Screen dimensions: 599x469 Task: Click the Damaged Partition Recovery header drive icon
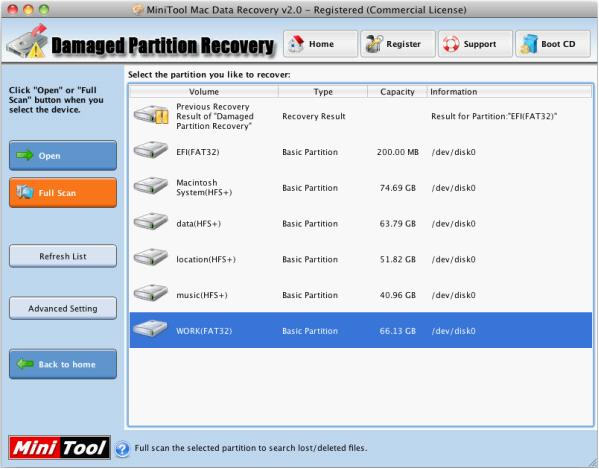(27, 41)
